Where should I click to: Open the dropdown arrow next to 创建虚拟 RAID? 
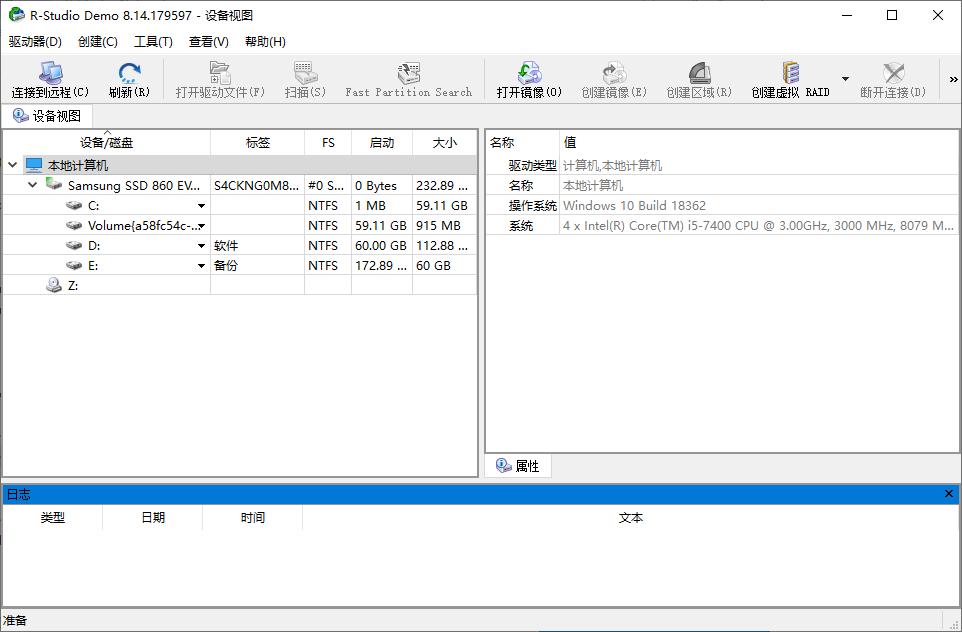point(845,79)
